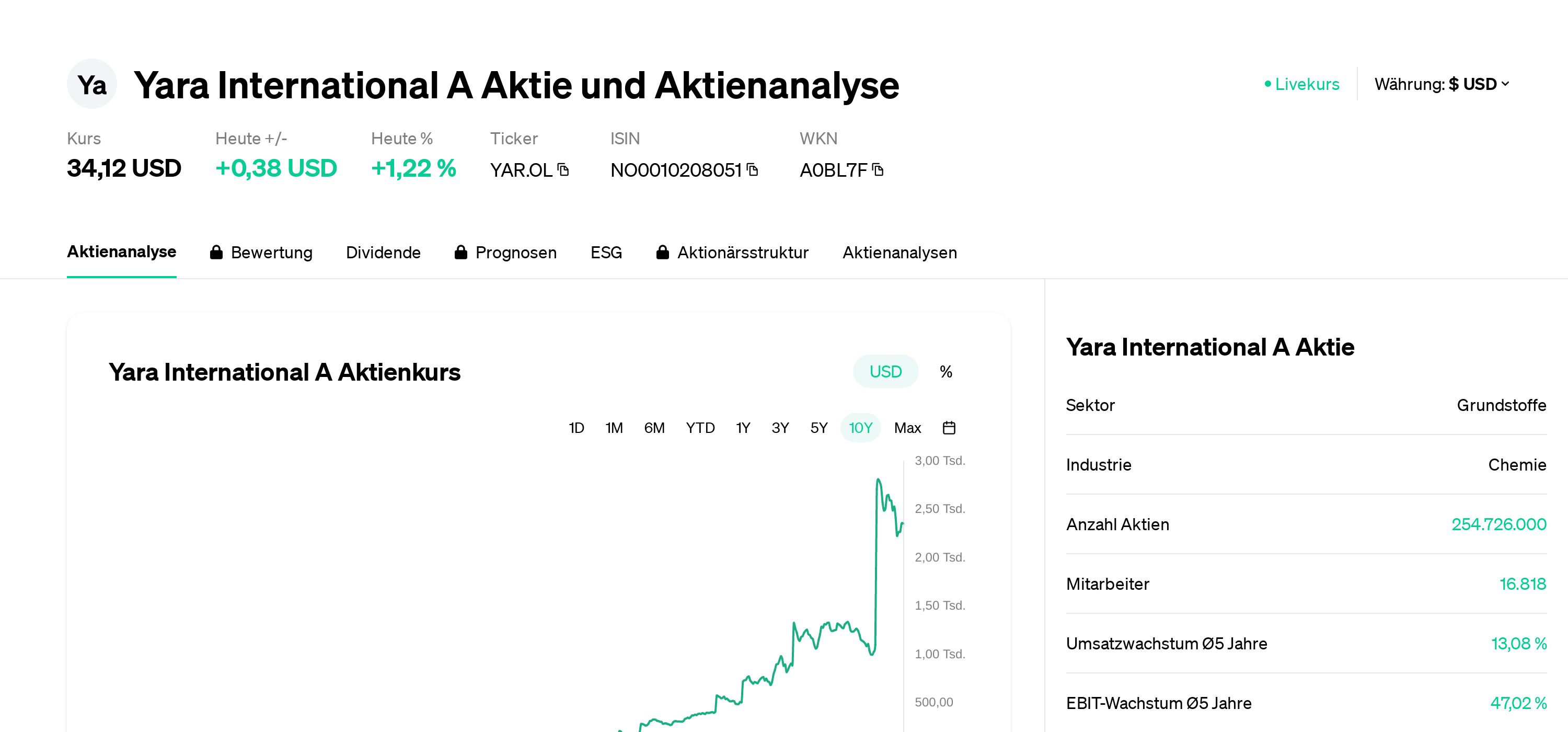The height and width of the screenshot is (732, 1568).
Task: Open the Dividende tab
Action: [383, 252]
